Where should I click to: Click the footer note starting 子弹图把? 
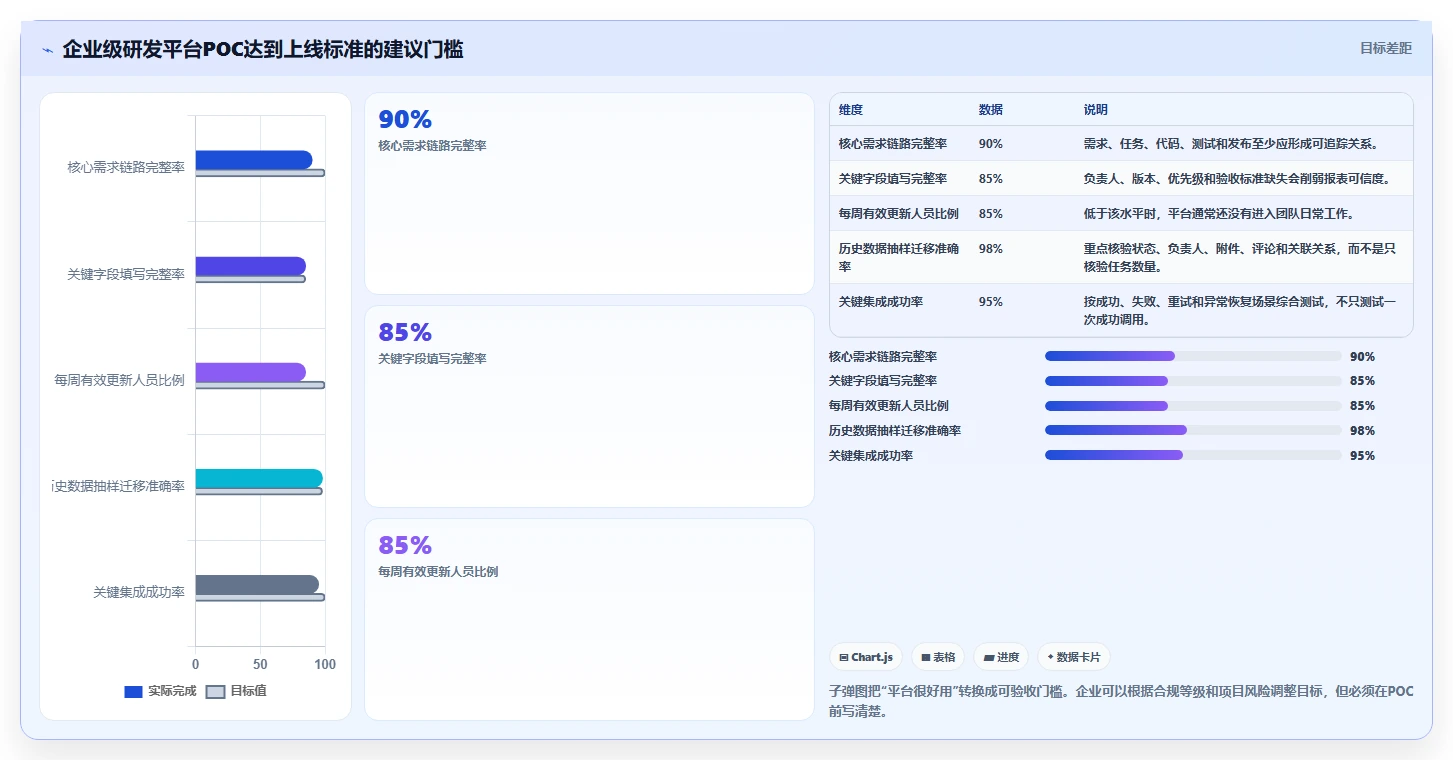(1121, 702)
